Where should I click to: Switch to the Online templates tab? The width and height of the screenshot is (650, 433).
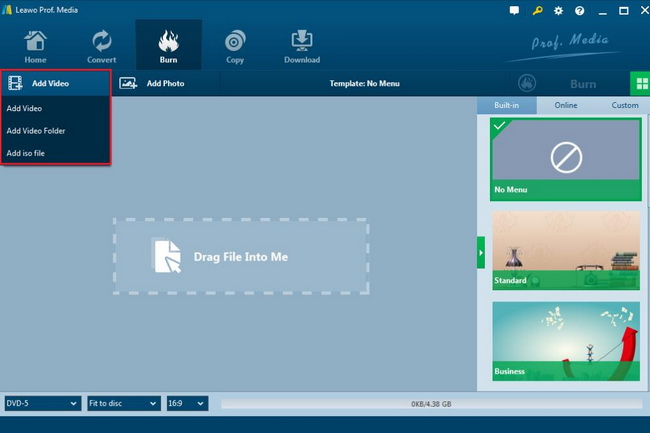pyautogui.click(x=566, y=105)
